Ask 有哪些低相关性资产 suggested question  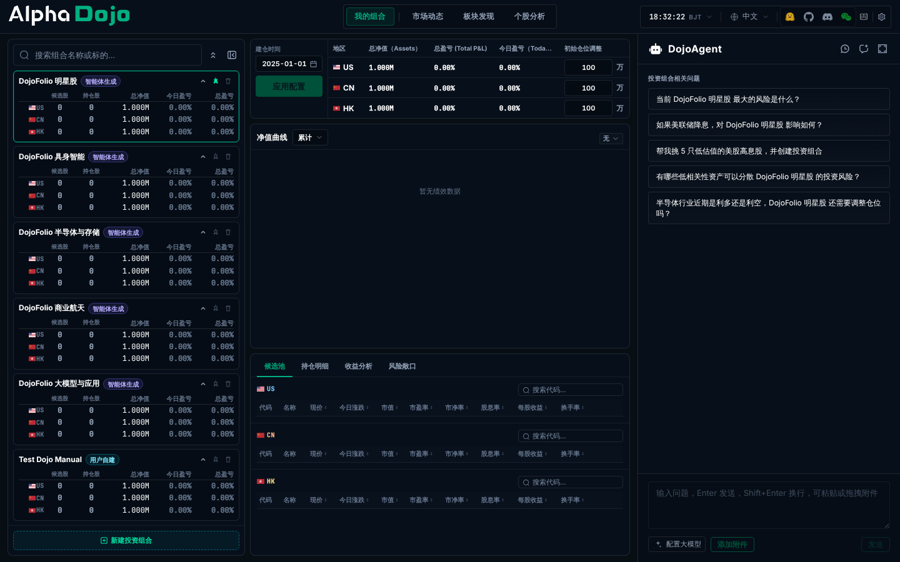point(769,177)
